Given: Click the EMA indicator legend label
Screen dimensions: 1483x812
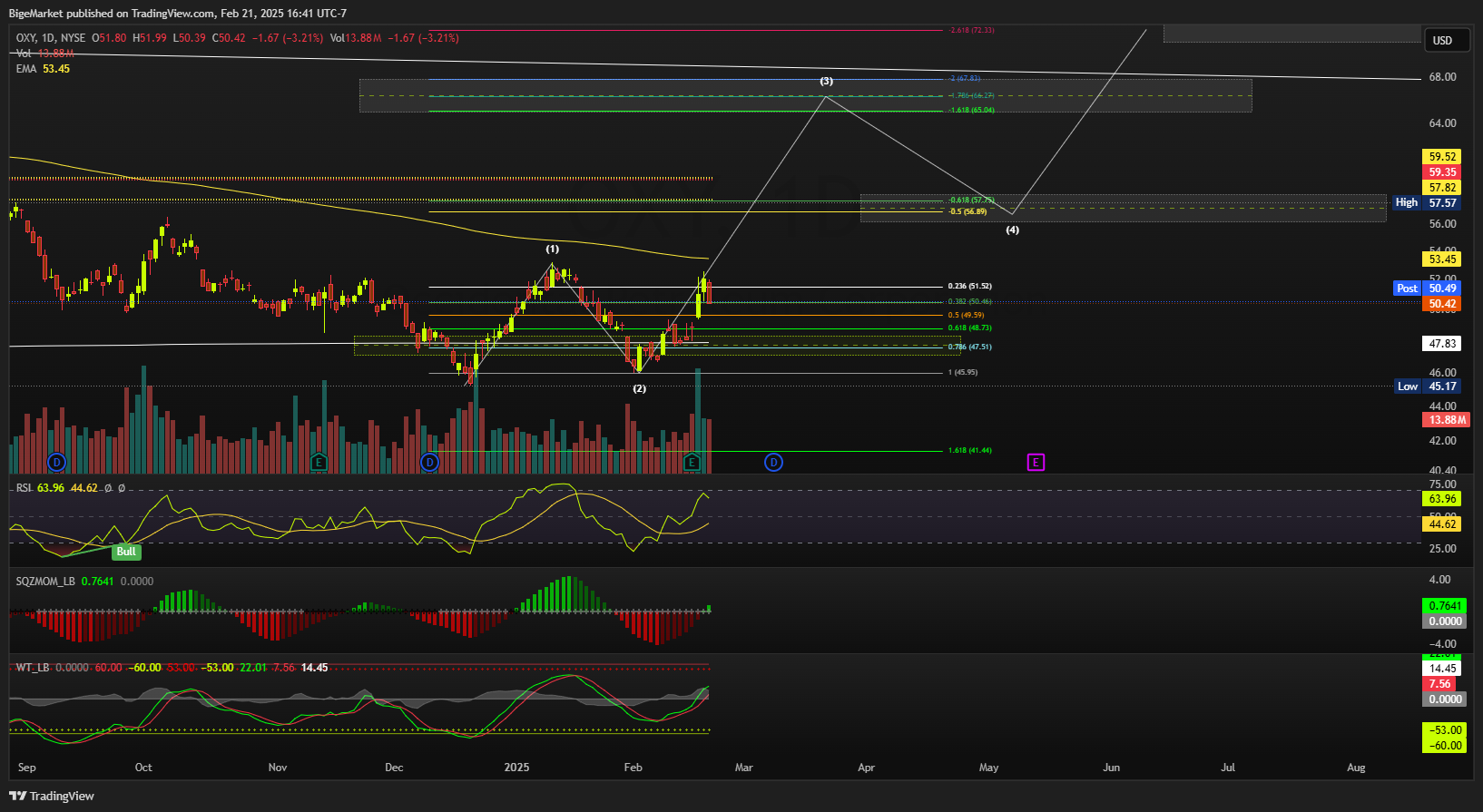Looking at the screenshot, I should pos(26,69).
